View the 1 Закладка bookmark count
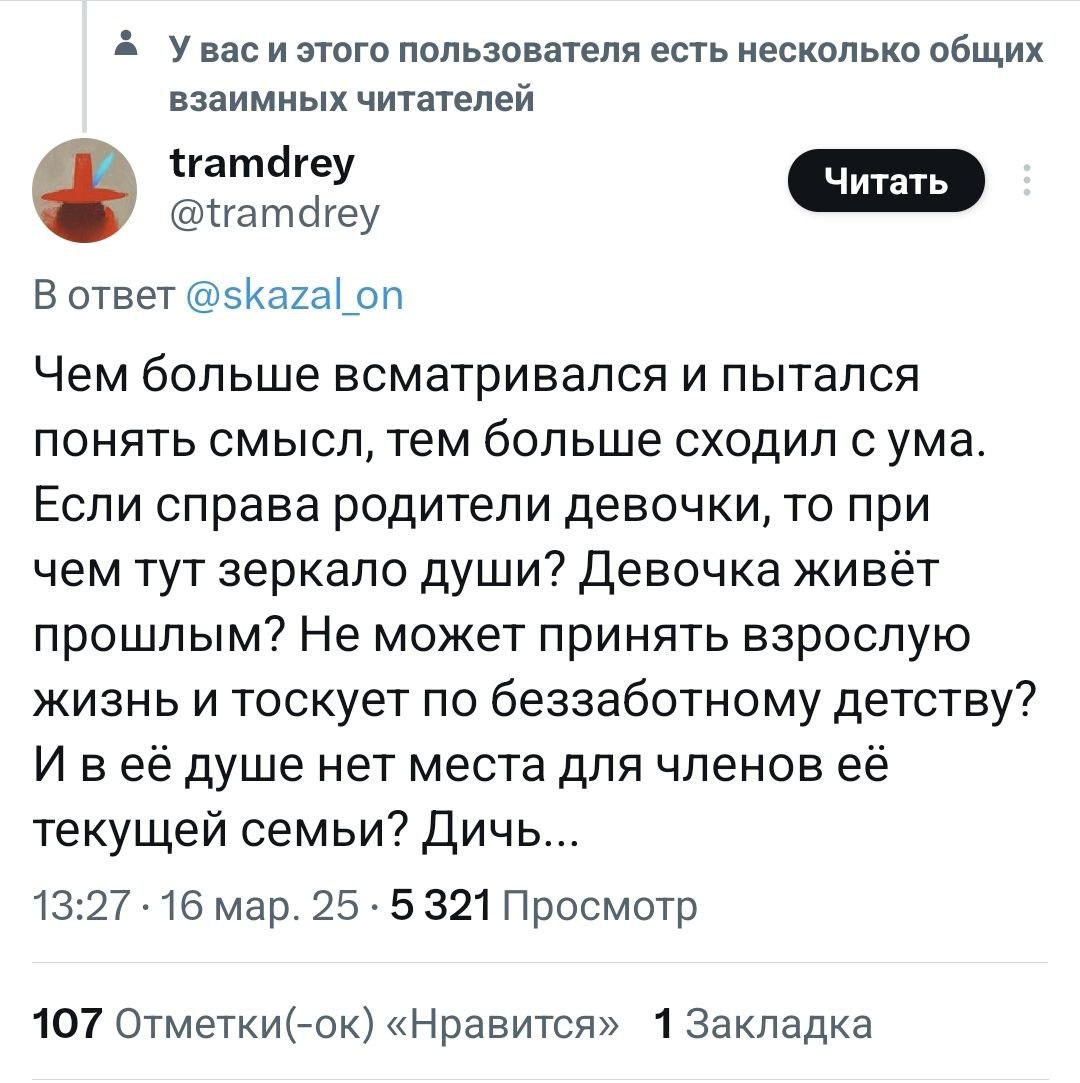1080x1083 pixels. [763, 1023]
